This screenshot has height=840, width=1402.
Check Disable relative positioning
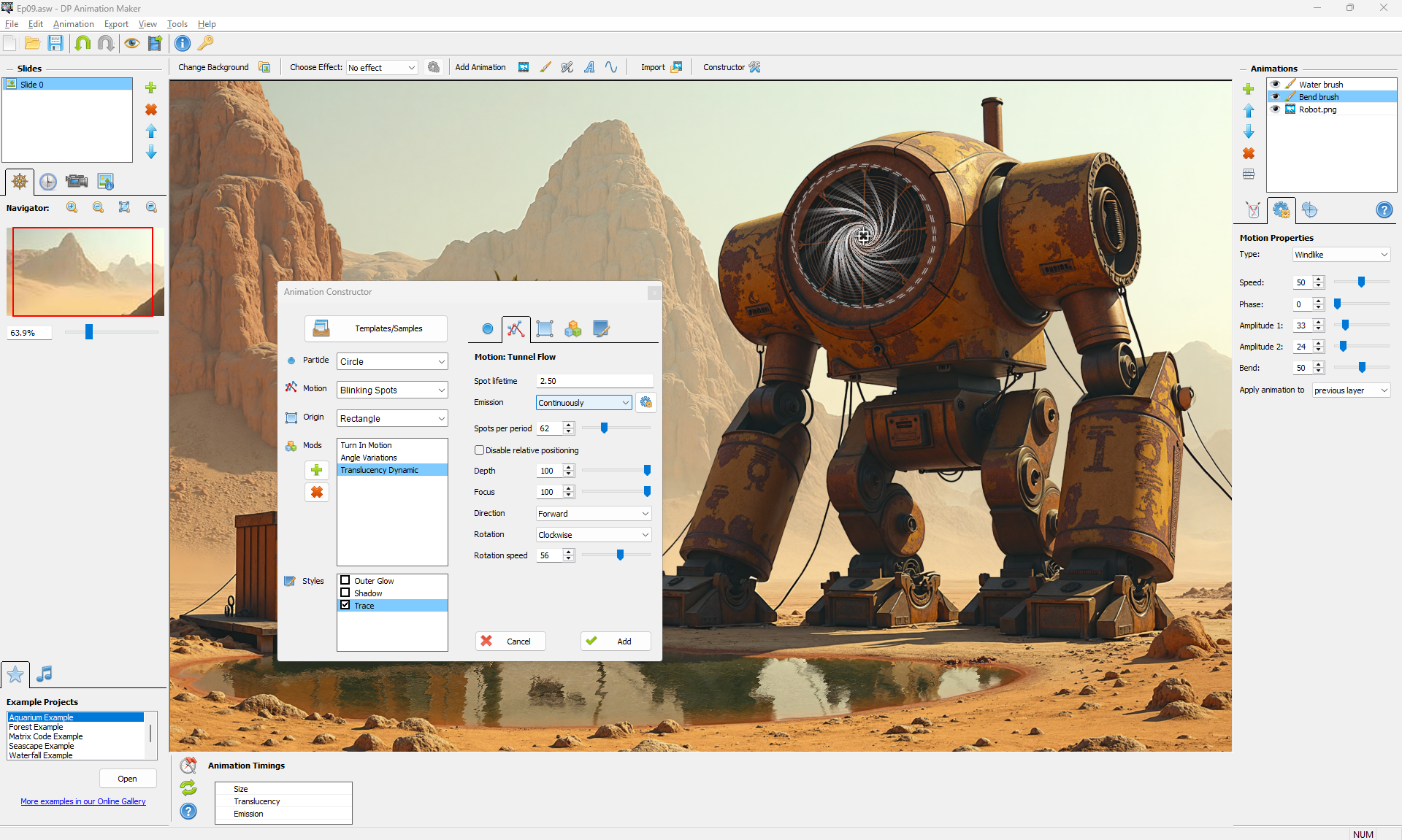click(480, 450)
